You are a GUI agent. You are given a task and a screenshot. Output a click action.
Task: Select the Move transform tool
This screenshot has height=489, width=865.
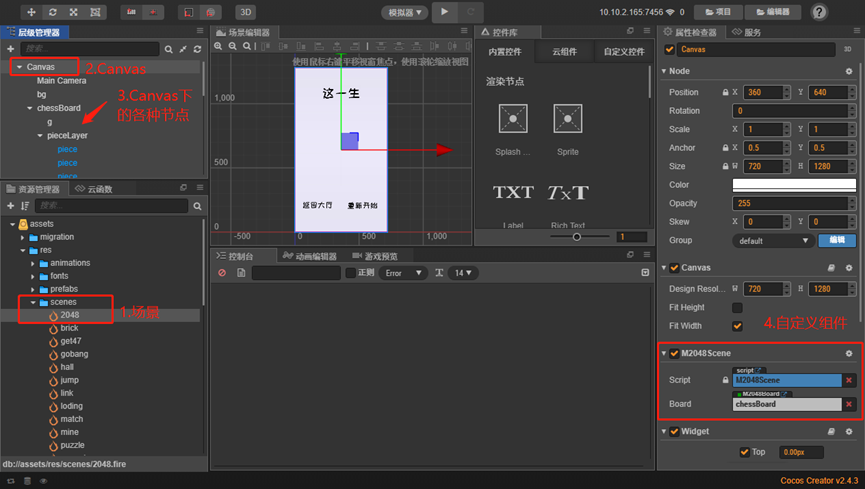[x=31, y=12]
